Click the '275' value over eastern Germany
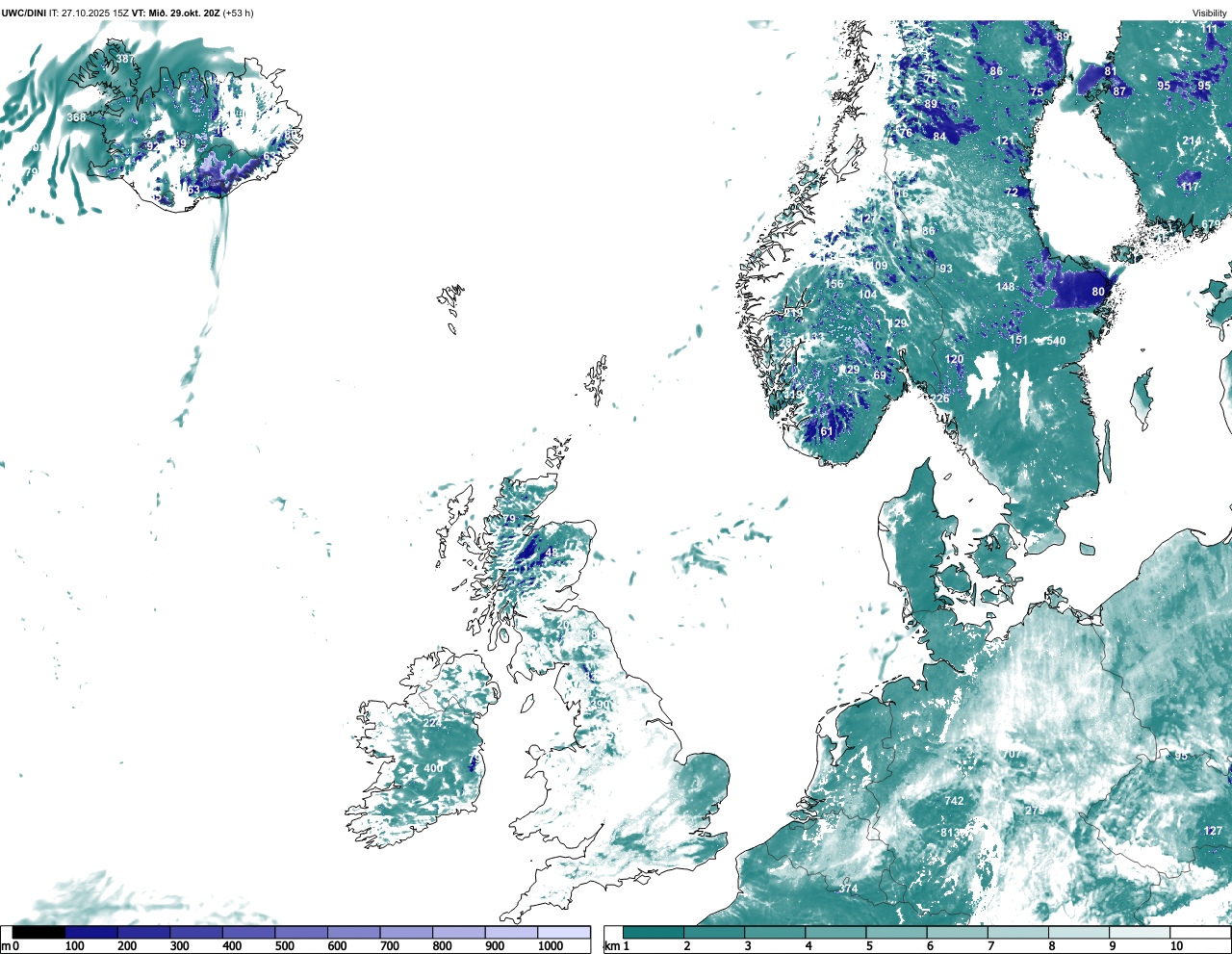 [x=1034, y=811]
